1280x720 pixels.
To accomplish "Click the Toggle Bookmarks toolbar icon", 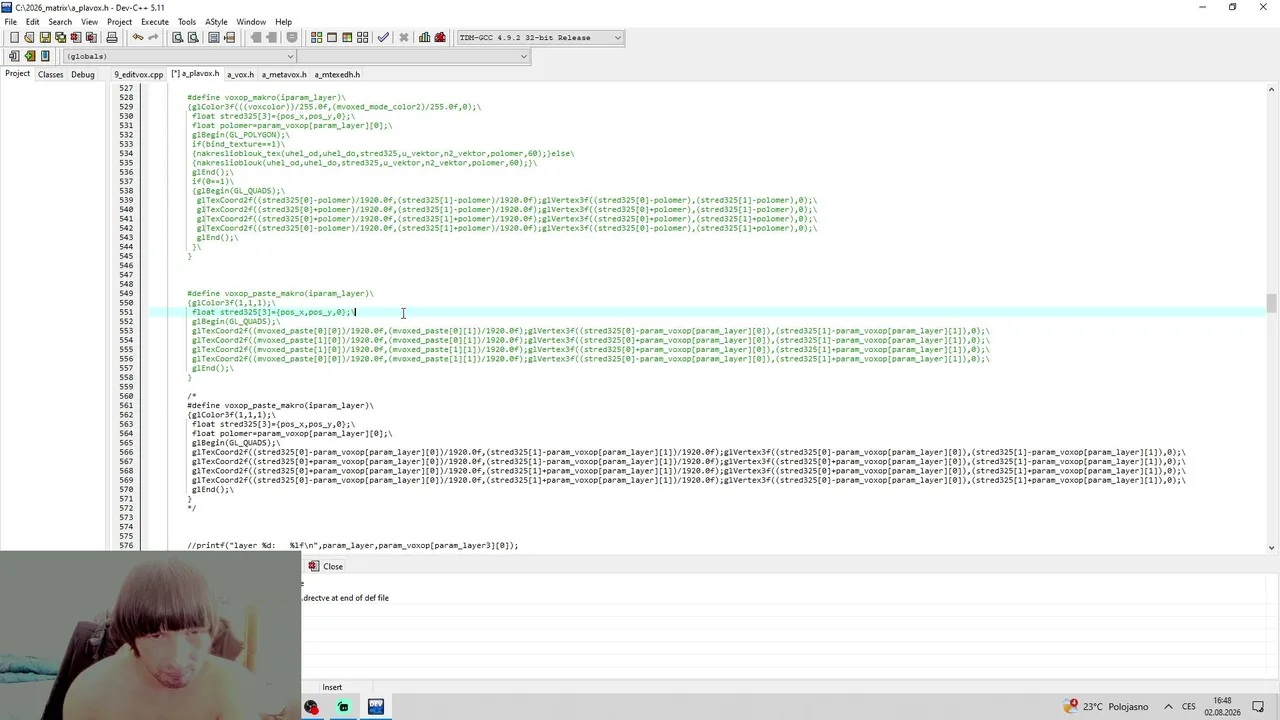I will point(29,56).
